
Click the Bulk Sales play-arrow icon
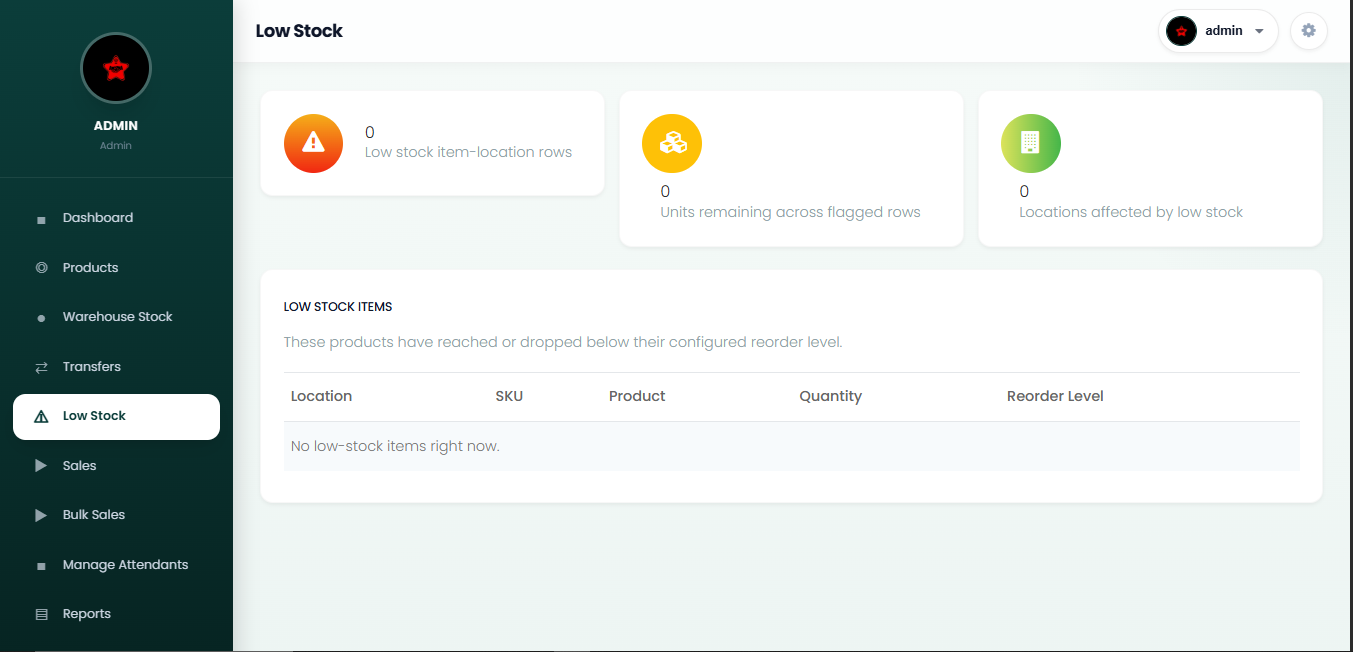pos(41,515)
